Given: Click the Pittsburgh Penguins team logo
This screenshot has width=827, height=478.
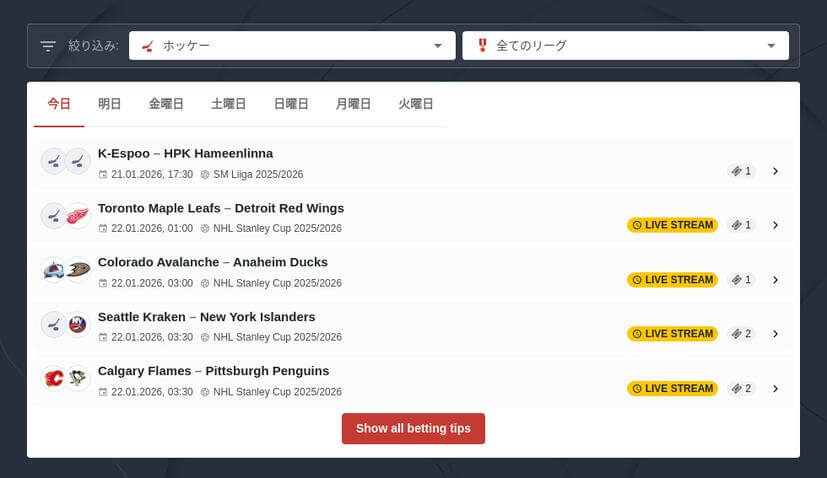Looking at the screenshot, I should point(78,379).
